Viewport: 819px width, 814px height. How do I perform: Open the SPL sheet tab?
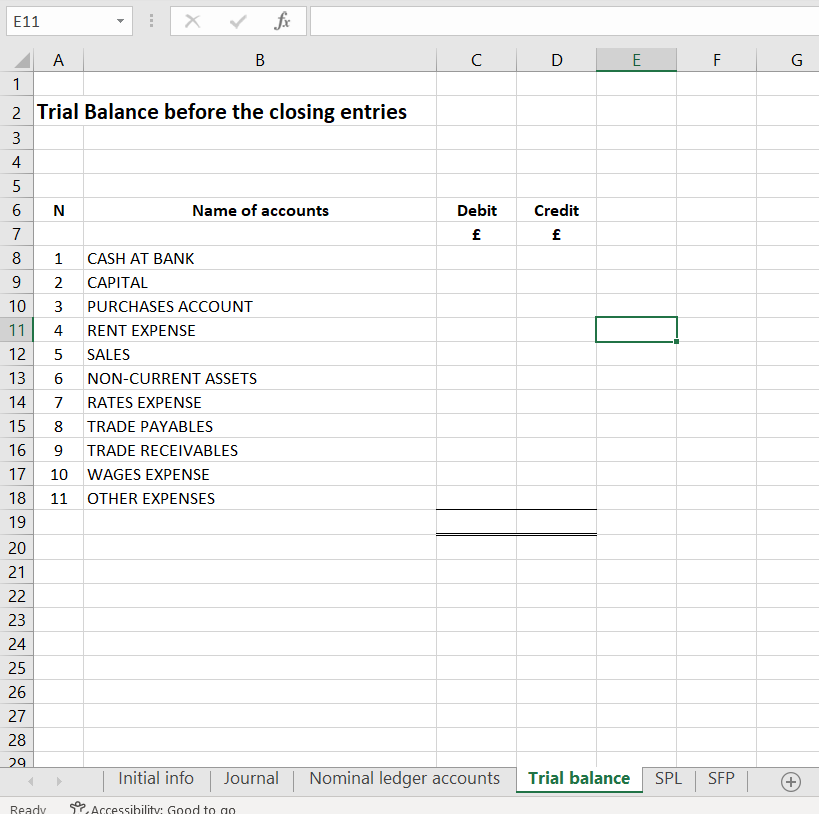668,778
